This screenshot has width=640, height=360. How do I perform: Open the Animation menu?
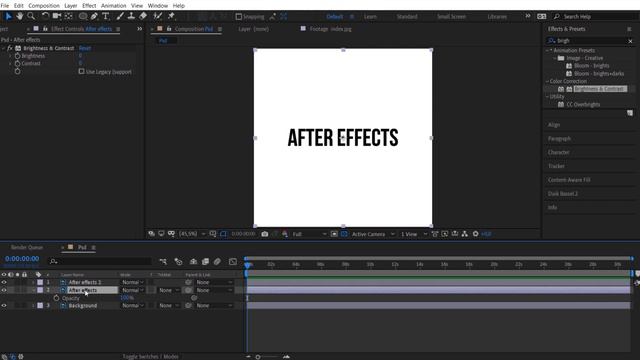pos(113,6)
